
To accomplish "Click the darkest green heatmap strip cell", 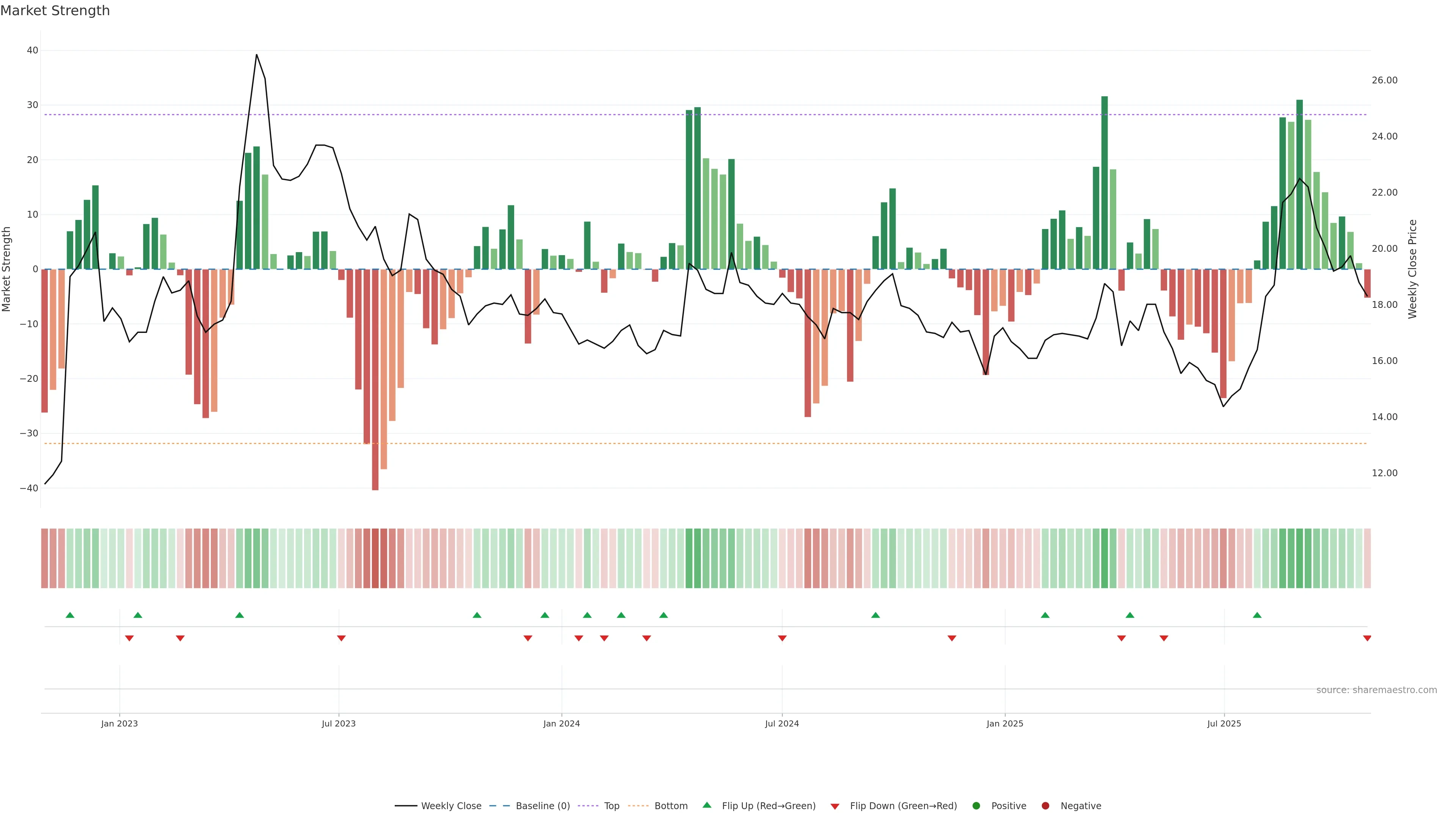I will click(x=1105, y=559).
